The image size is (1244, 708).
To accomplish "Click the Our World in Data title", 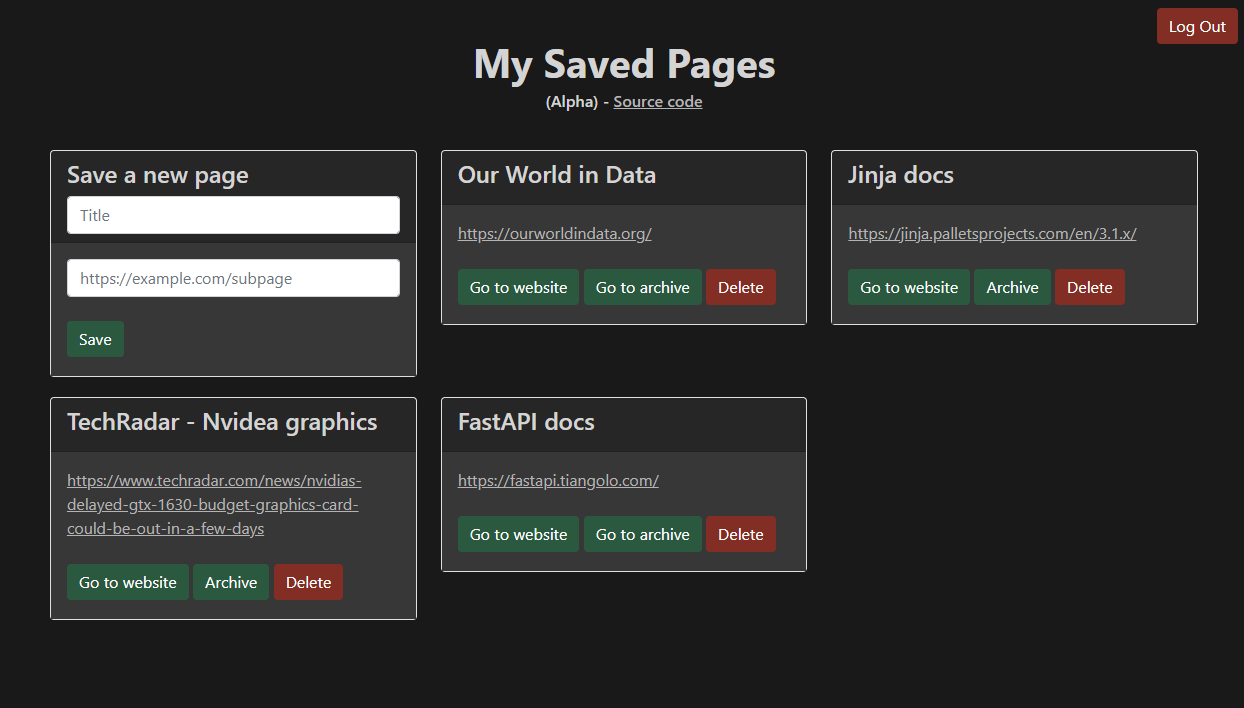I will click(557, 175).
